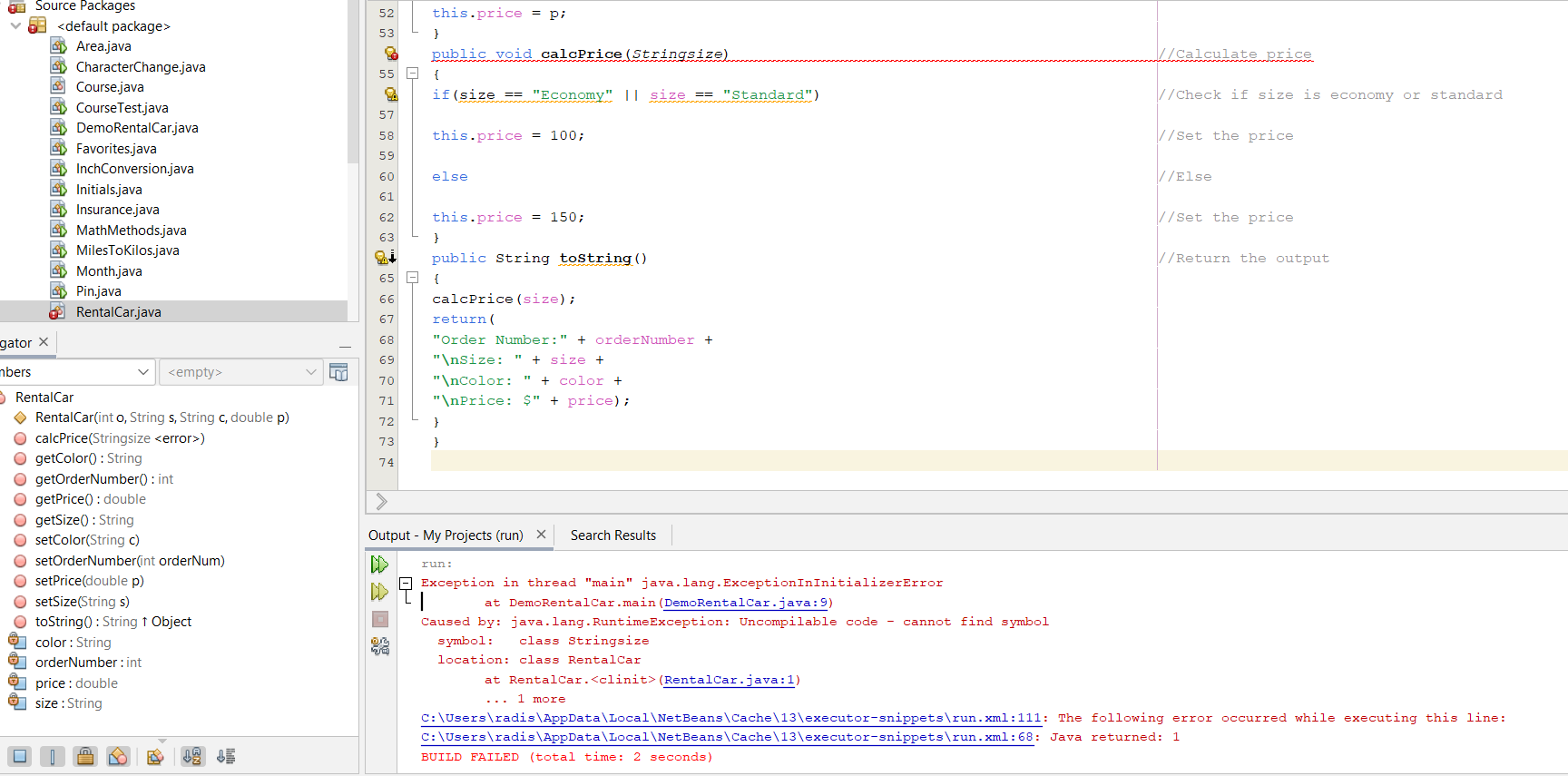This screenshot has width=1568, height=776.
Task: Toggle Show Non-Public Members filter
Action: [x=118, y=756]
